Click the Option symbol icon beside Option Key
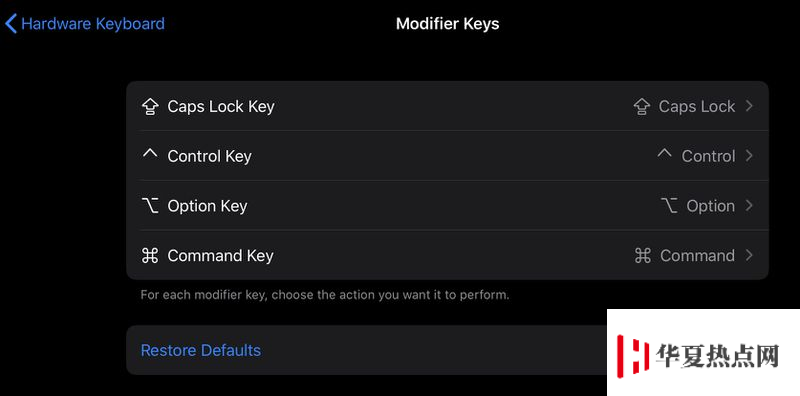 [x=150, y=206]
